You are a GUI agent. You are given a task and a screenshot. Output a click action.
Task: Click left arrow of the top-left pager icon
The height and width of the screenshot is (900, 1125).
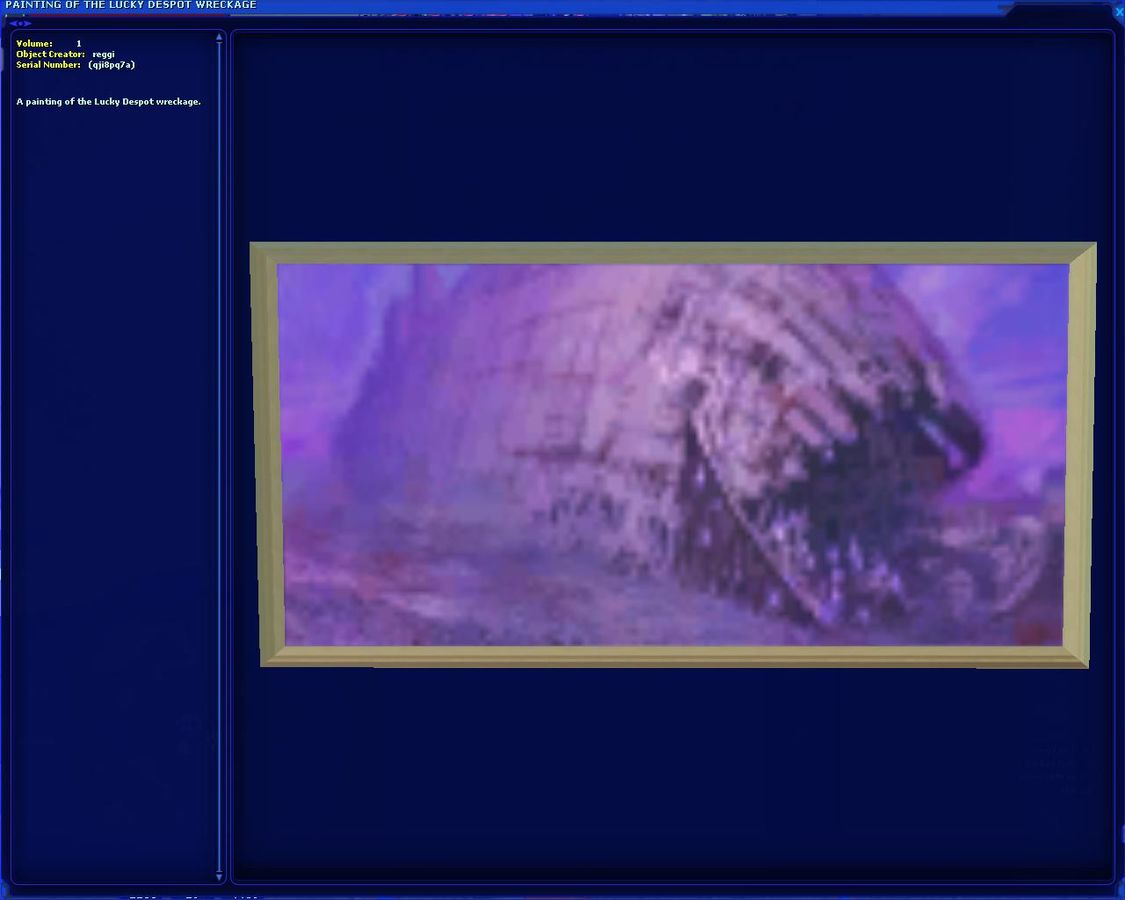coord(12,23)
